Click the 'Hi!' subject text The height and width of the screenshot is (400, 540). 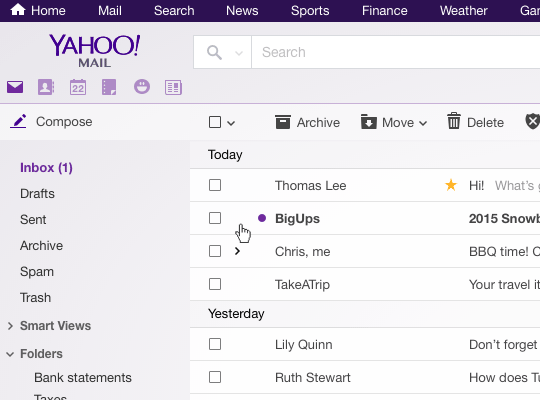[x=476, y=185]
